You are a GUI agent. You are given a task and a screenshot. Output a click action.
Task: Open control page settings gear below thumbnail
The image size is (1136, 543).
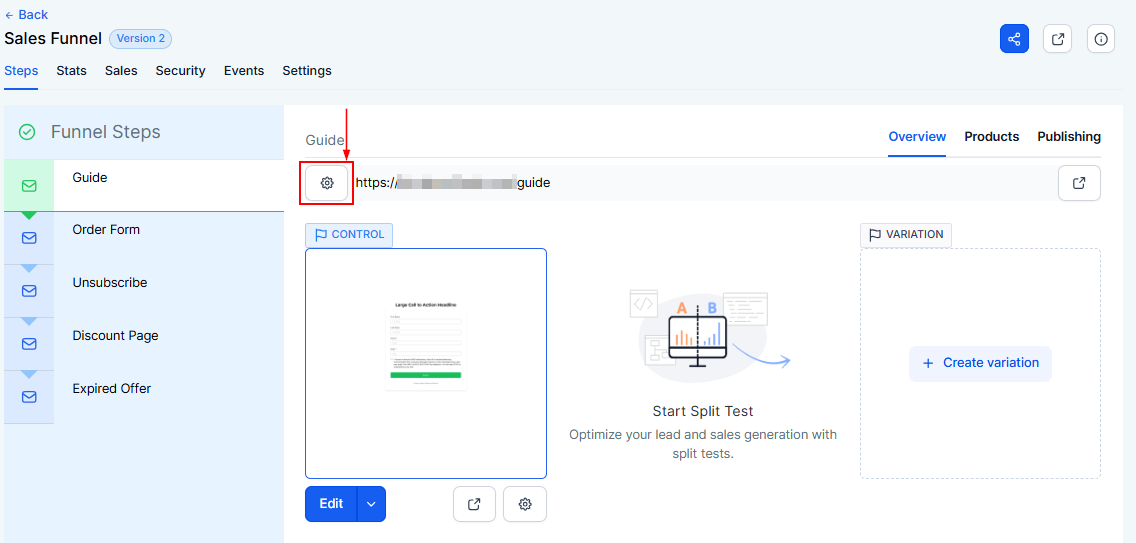525,504
